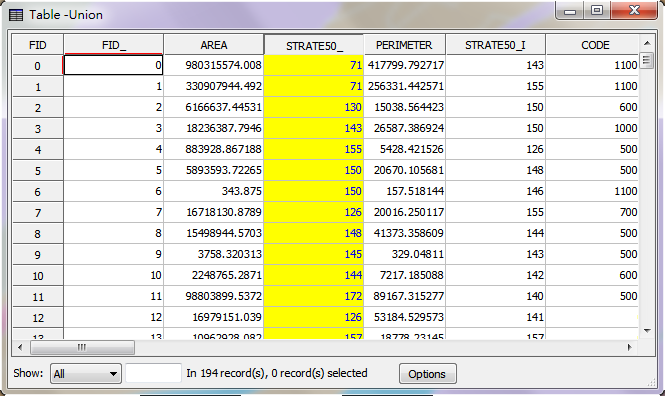Image resolution: width=665 pixels, height=396 pixels.
Task: Click AREA cell 3758.320313
Action: (214, 254)
